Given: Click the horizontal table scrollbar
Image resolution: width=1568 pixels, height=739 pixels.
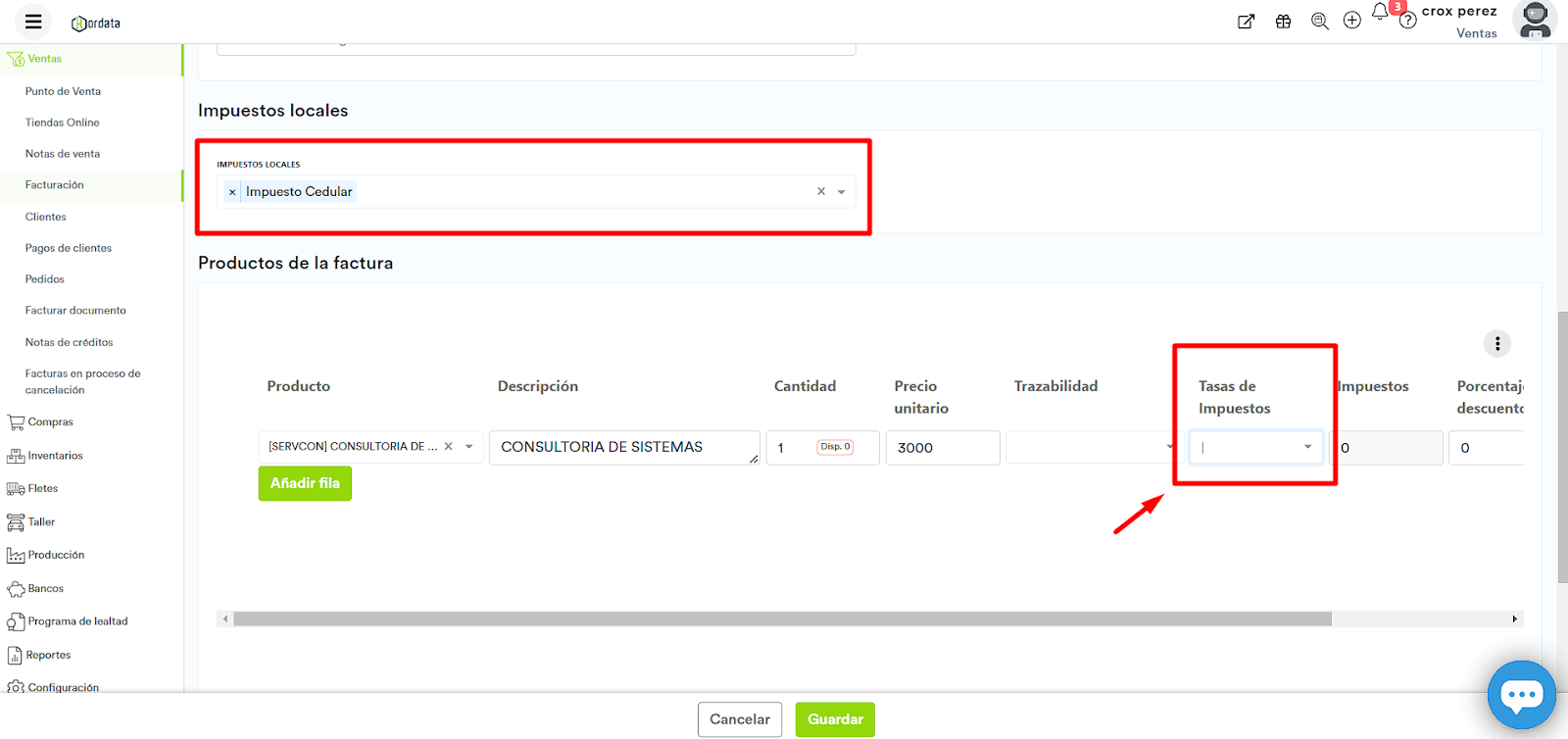Looking at the screenshot, I should (782, 618).
